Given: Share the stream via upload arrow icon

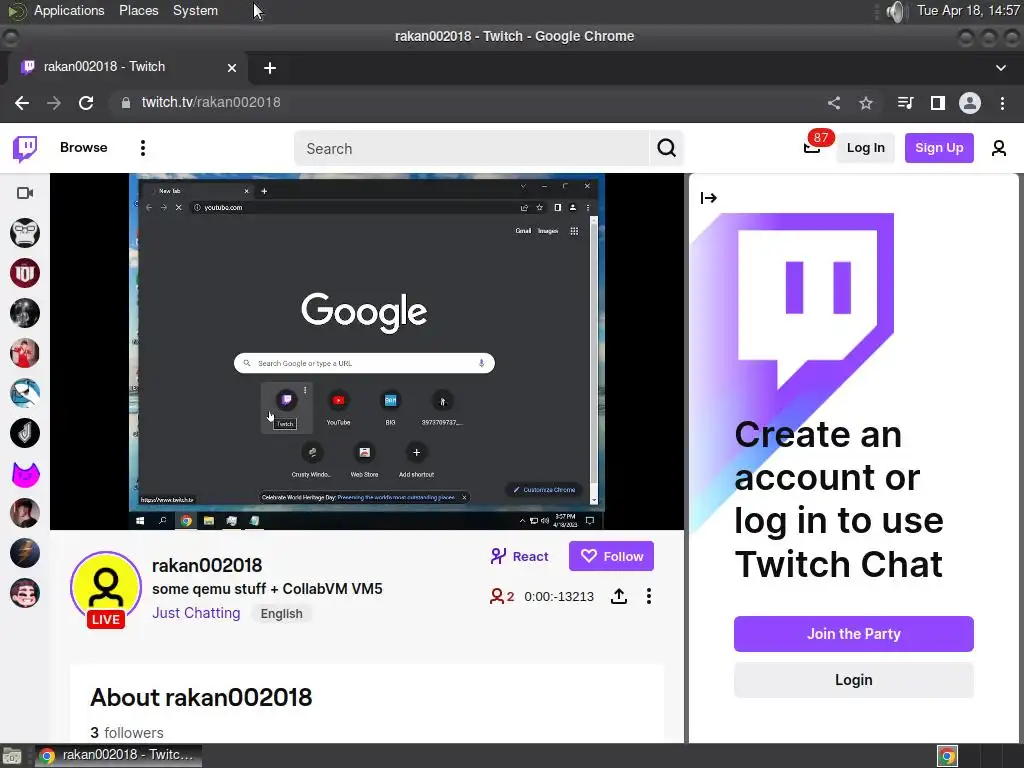Looking at the screenshot, I should tap(619, 596).
